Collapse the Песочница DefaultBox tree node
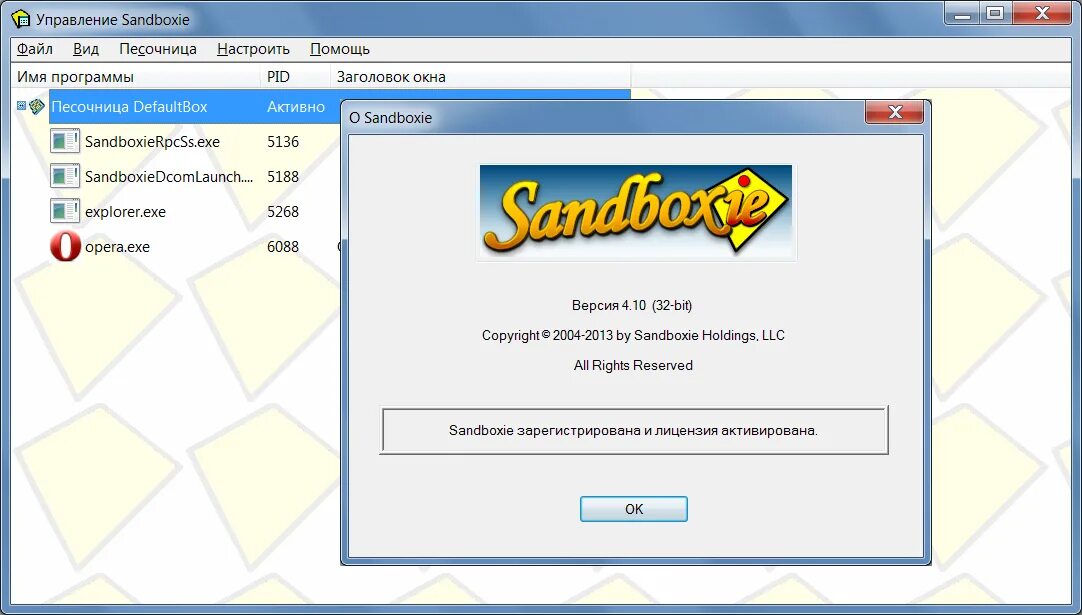 [21, 106]
